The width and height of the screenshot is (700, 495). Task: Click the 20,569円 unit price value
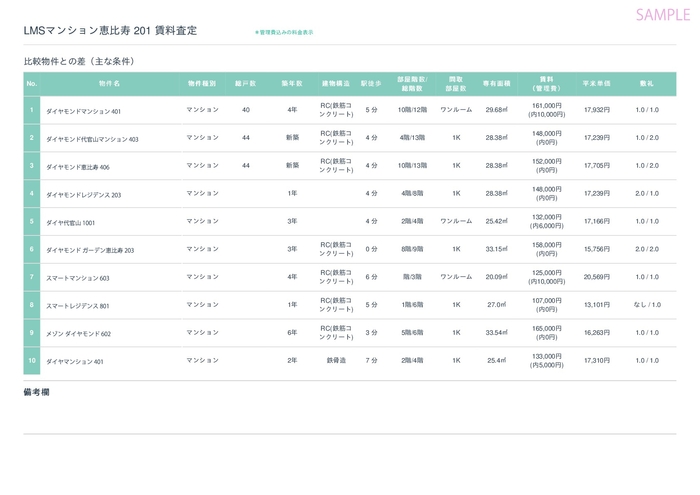[597, 277]
